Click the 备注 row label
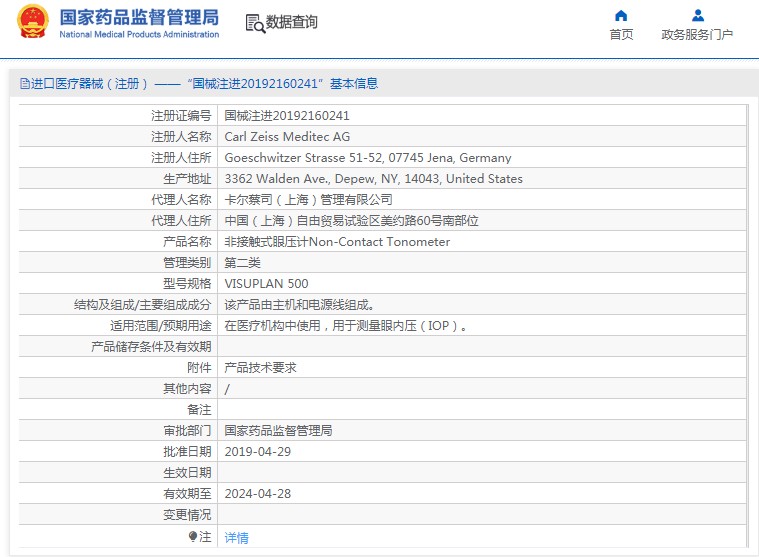This screenshot has width=759, height=557. 199,410
